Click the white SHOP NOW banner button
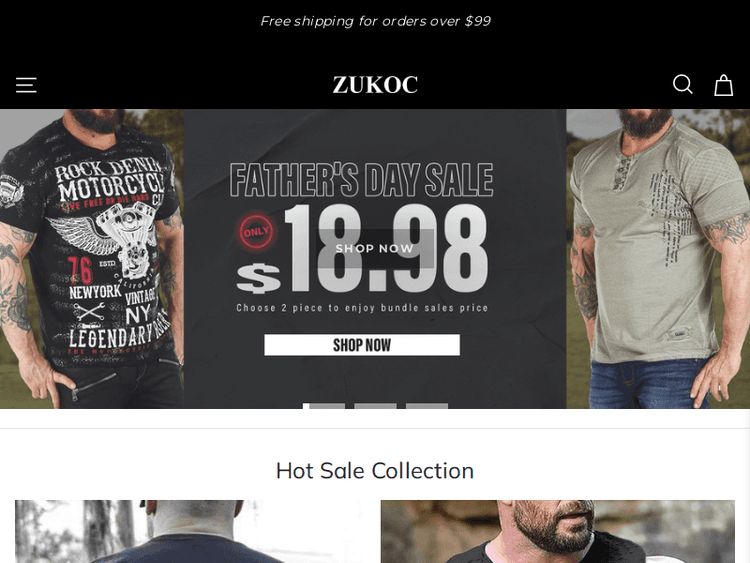Screen dimensions: 750x563 pyautogui.click(x=362, y=345)
